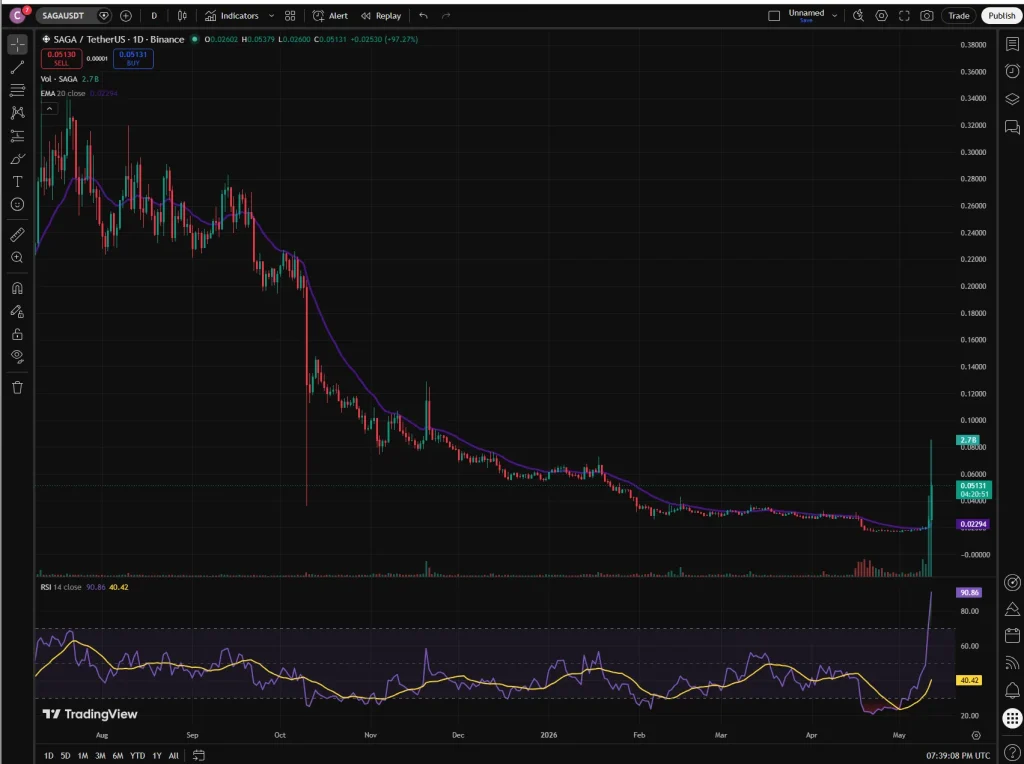This screenshot has height=764, width=1024.
Task: Open the quick search icon
Action: tap(858, 16)
